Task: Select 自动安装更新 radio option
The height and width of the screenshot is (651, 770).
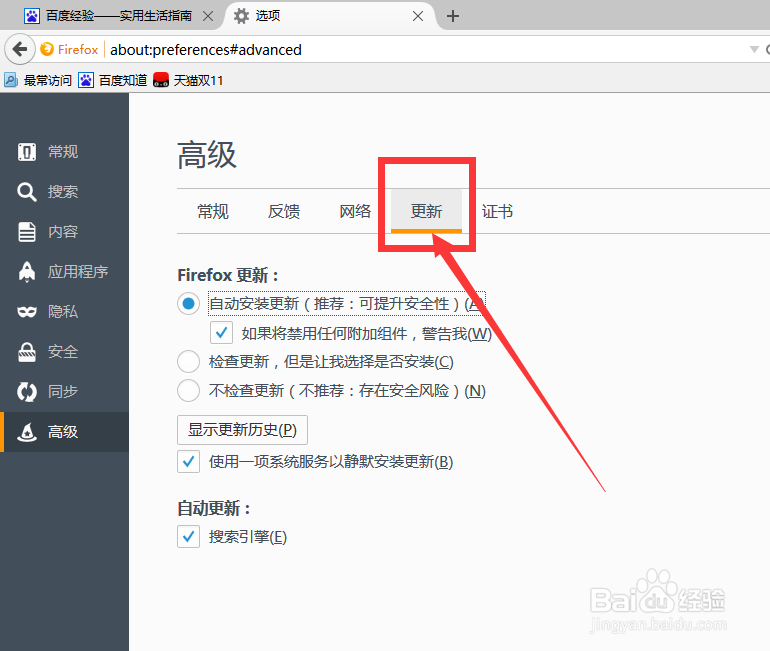Action: click(x=189, y=304)
